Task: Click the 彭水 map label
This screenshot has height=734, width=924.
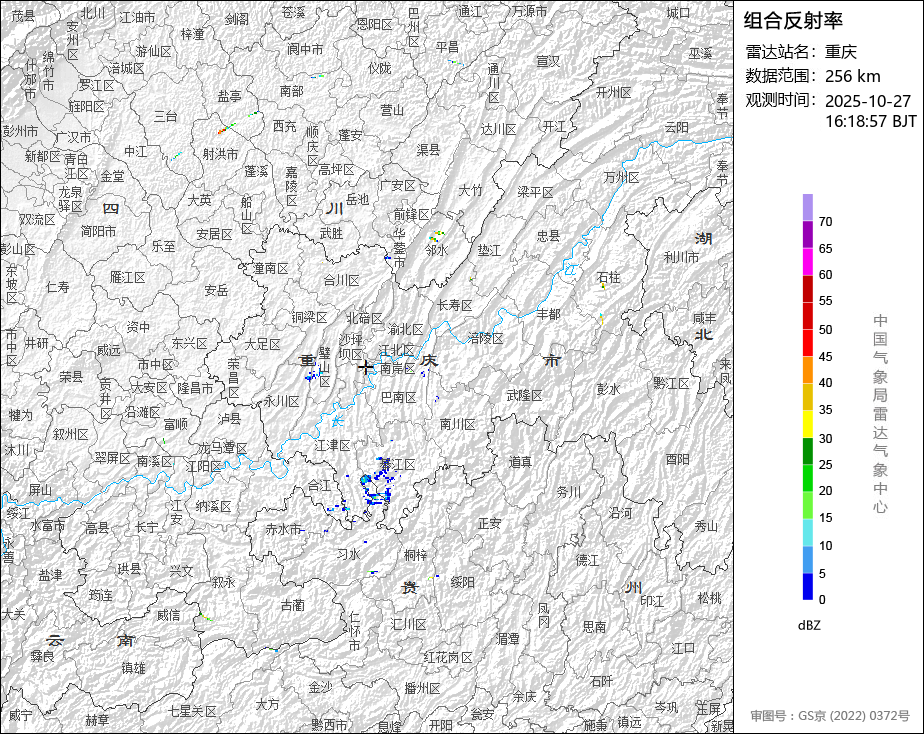Action: tap(608, 389)
